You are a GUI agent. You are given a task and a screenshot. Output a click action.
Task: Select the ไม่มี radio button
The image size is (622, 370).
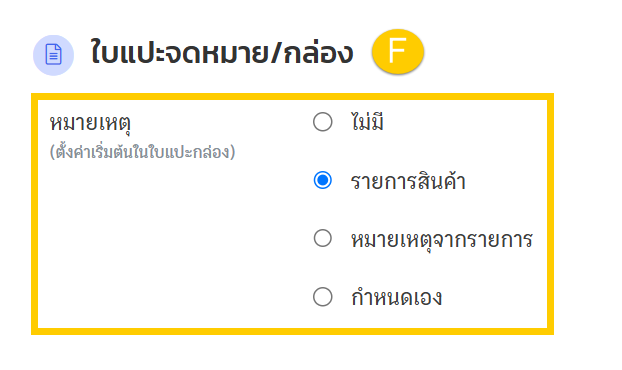pyautogui.click(x=323, y=122)
